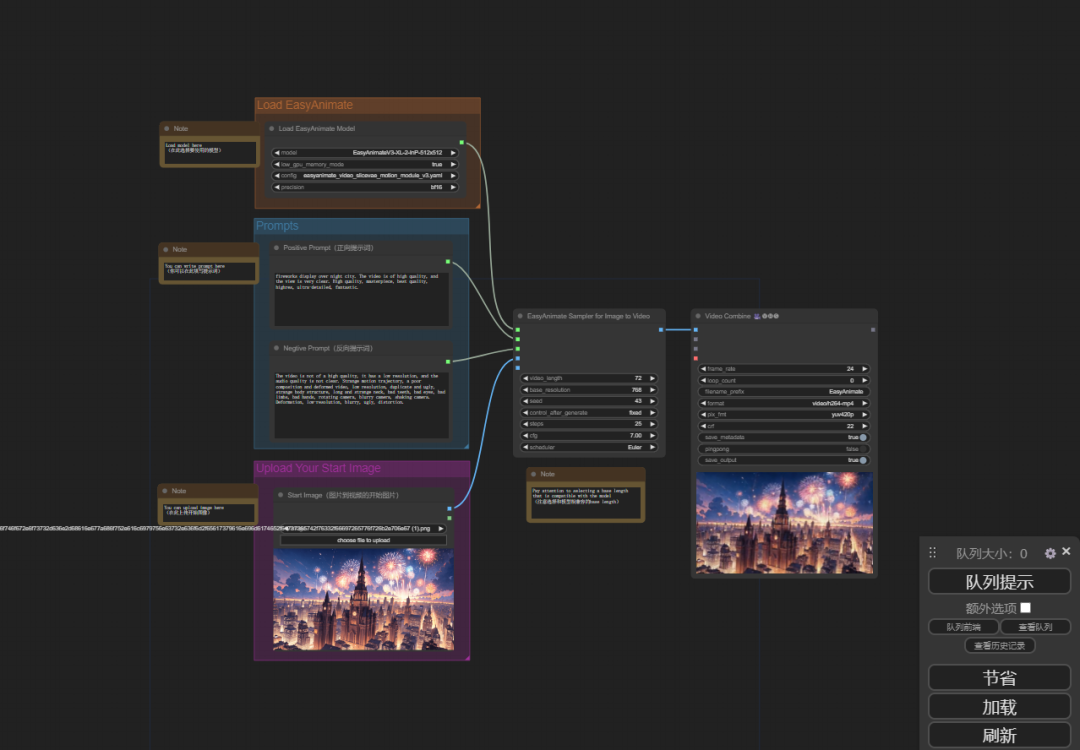Click blue images input socket of Video Combine
The width and height of the screenshot is (1080, 750).
pos(696,330)
